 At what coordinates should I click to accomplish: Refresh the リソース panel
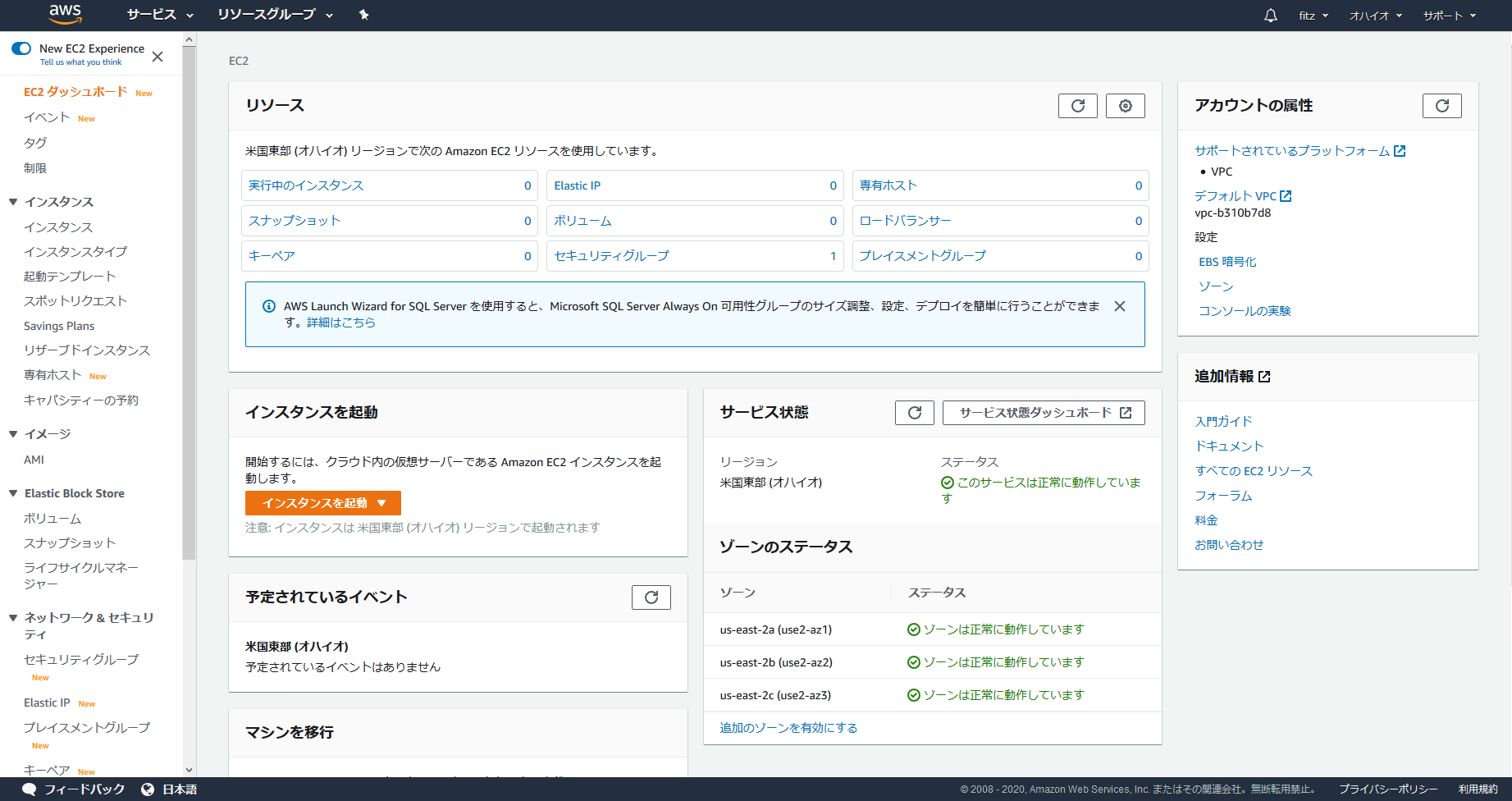1077,105
